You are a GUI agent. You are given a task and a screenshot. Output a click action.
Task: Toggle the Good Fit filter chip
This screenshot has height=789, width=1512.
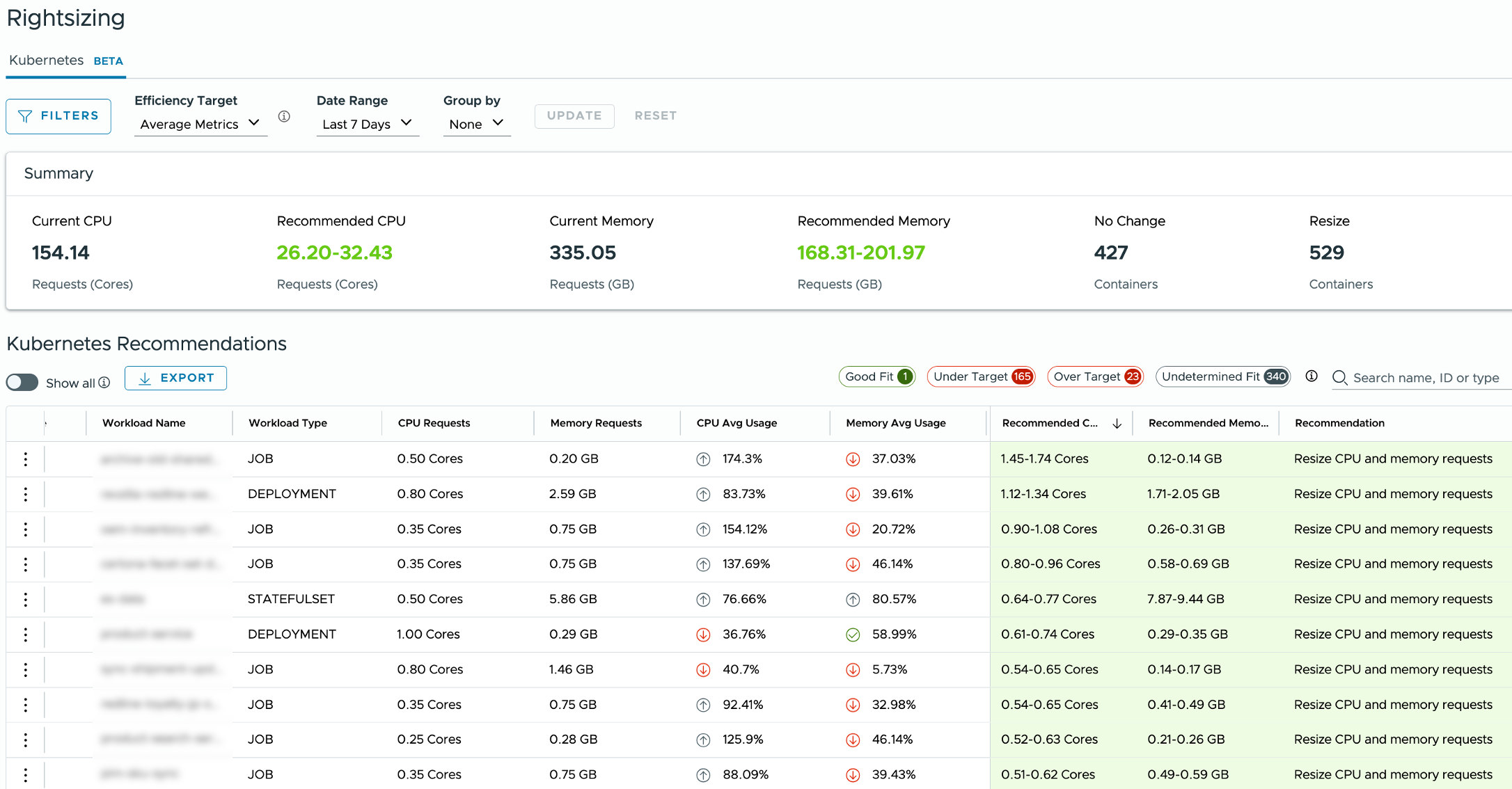click(x=876, y=376)
